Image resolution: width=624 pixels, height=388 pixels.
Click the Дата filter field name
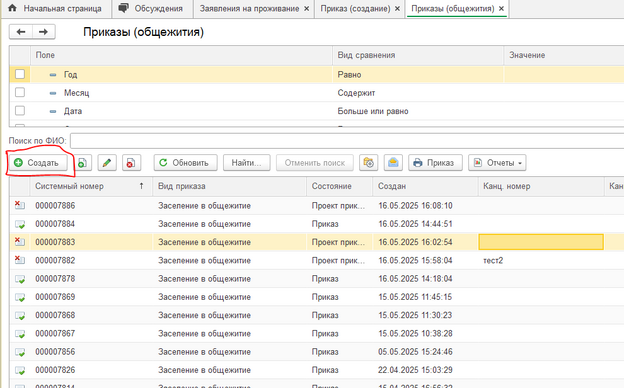[73, 111]
